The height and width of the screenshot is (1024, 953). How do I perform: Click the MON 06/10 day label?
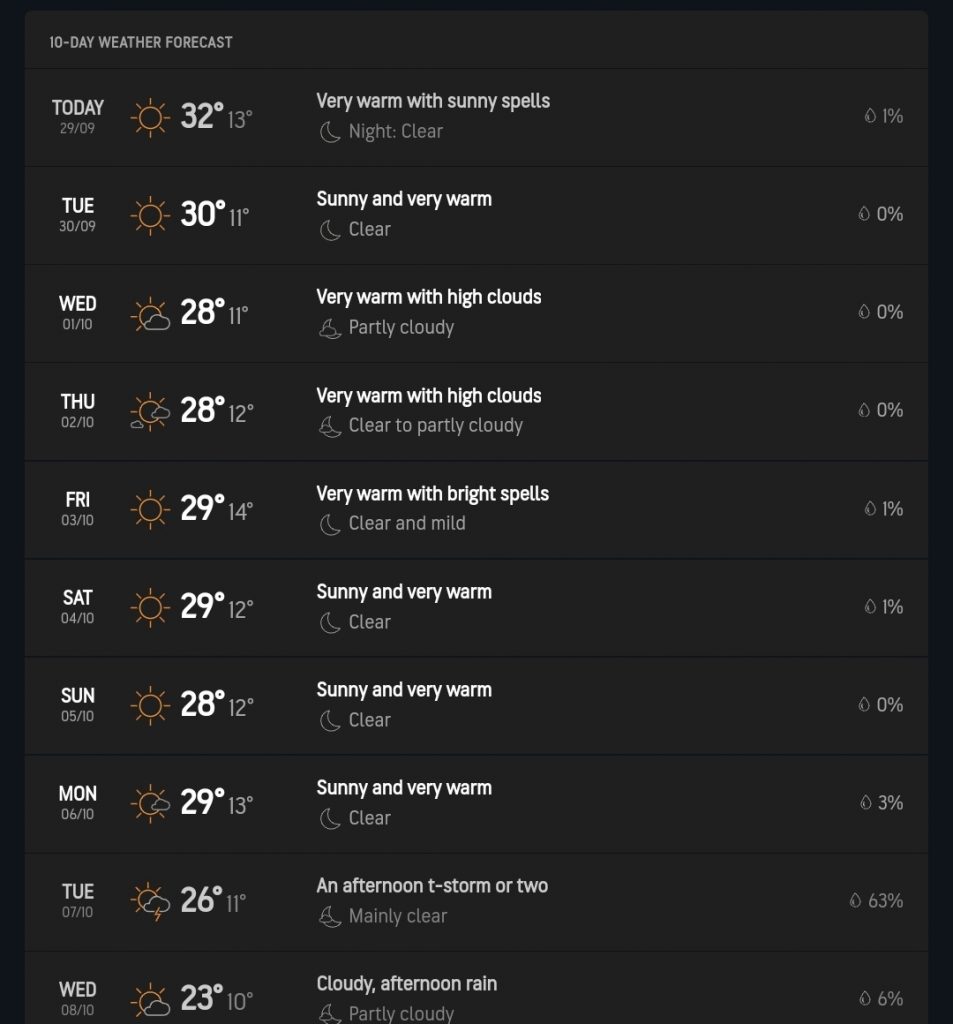click(78, 802)
